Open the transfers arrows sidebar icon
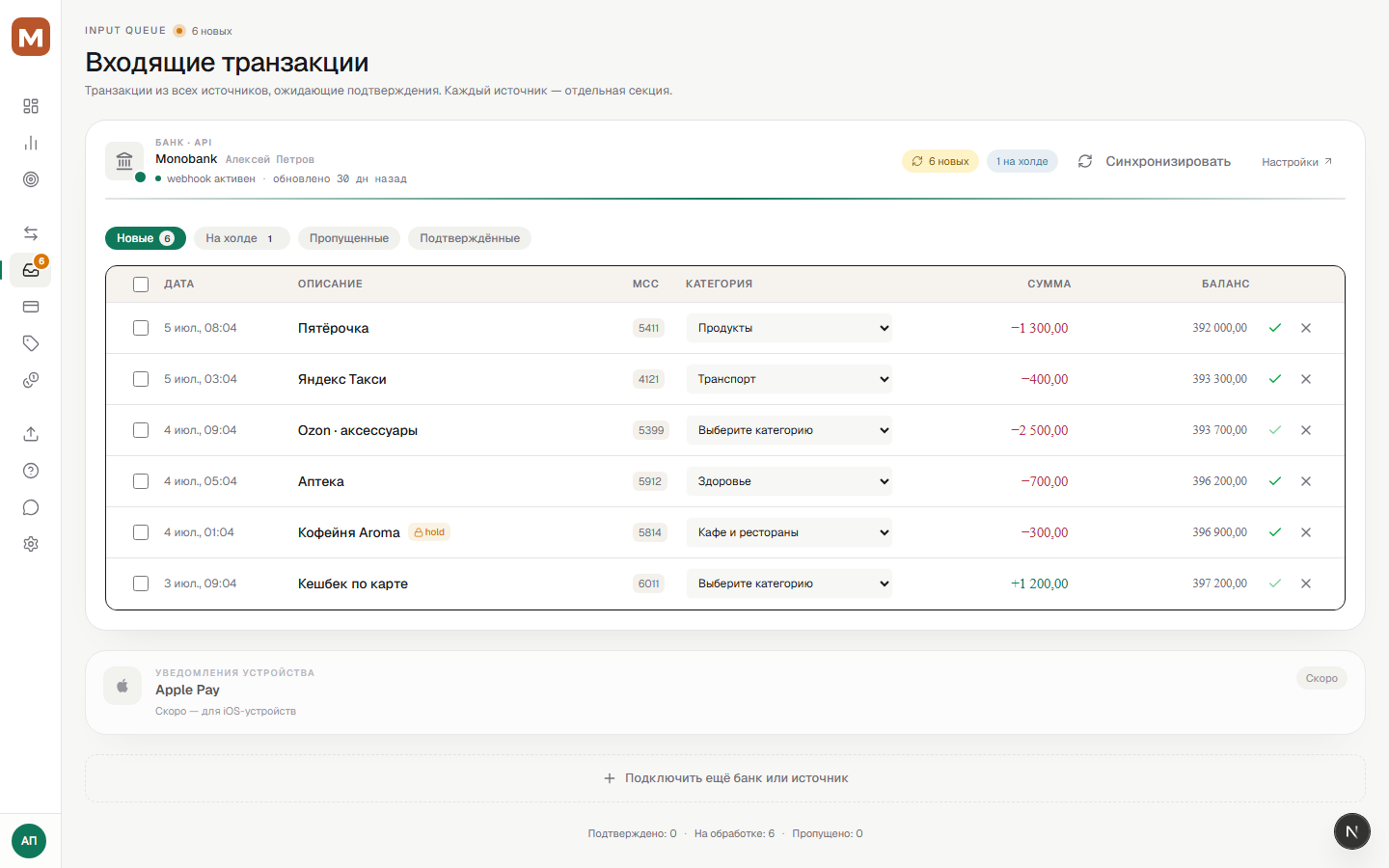1389x868 pixels. tap(31, 233)
